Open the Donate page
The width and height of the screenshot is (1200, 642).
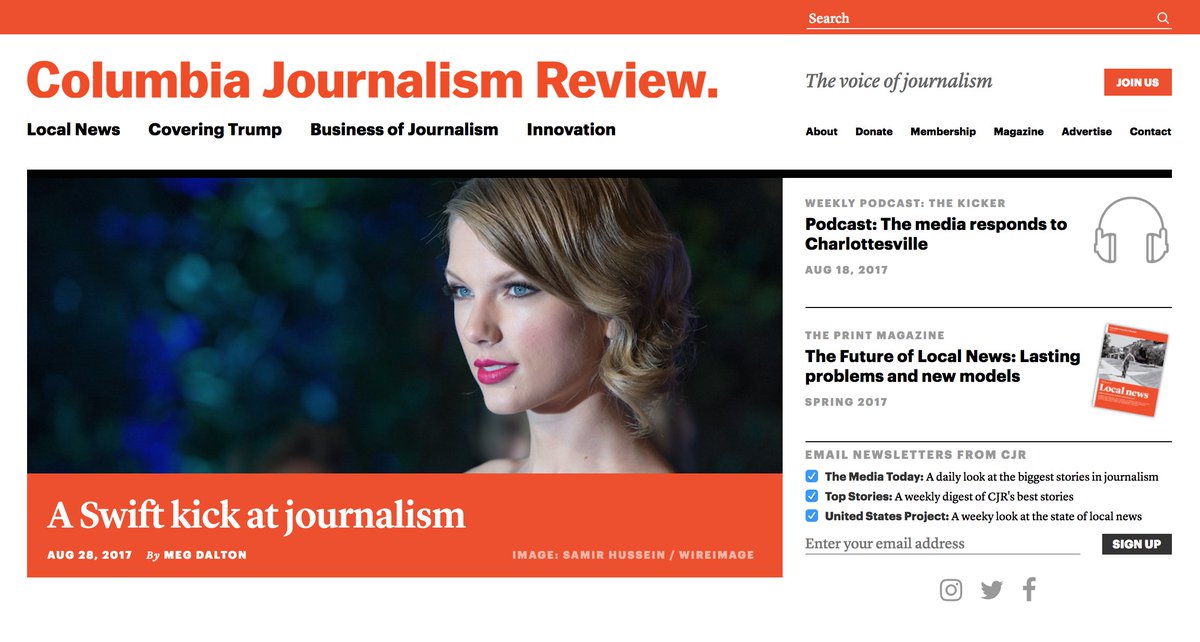click(874, 132)
